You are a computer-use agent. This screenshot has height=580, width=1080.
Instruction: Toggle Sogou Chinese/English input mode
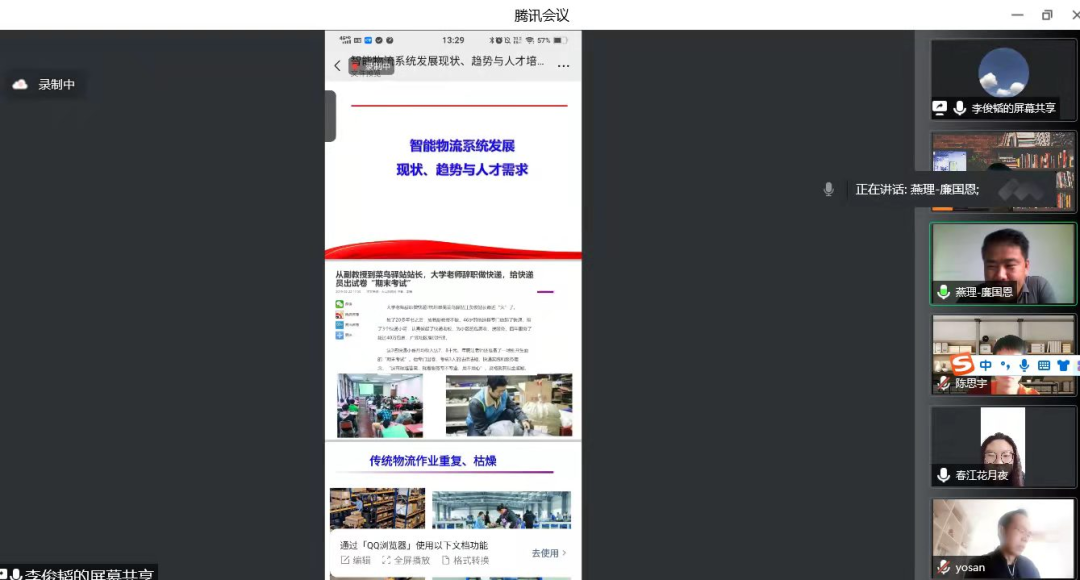point(987,365)
